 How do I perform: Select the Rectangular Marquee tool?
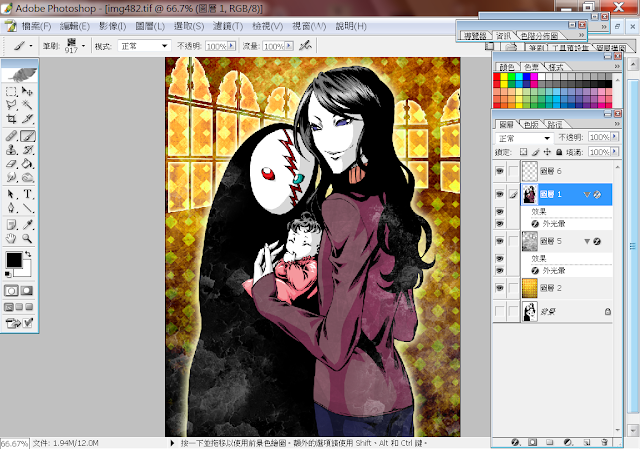[11, 91]
